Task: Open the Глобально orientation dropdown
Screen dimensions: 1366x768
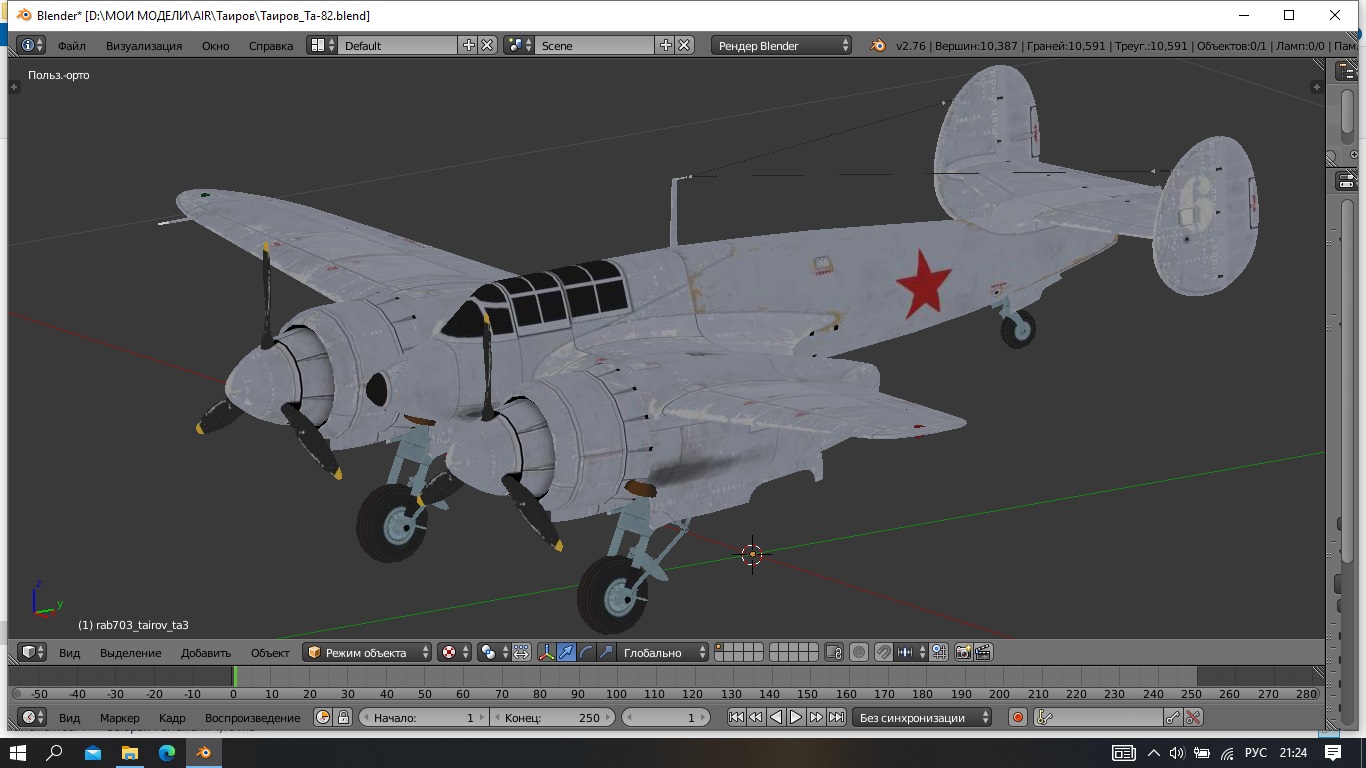Action: [x=661, y=652]
